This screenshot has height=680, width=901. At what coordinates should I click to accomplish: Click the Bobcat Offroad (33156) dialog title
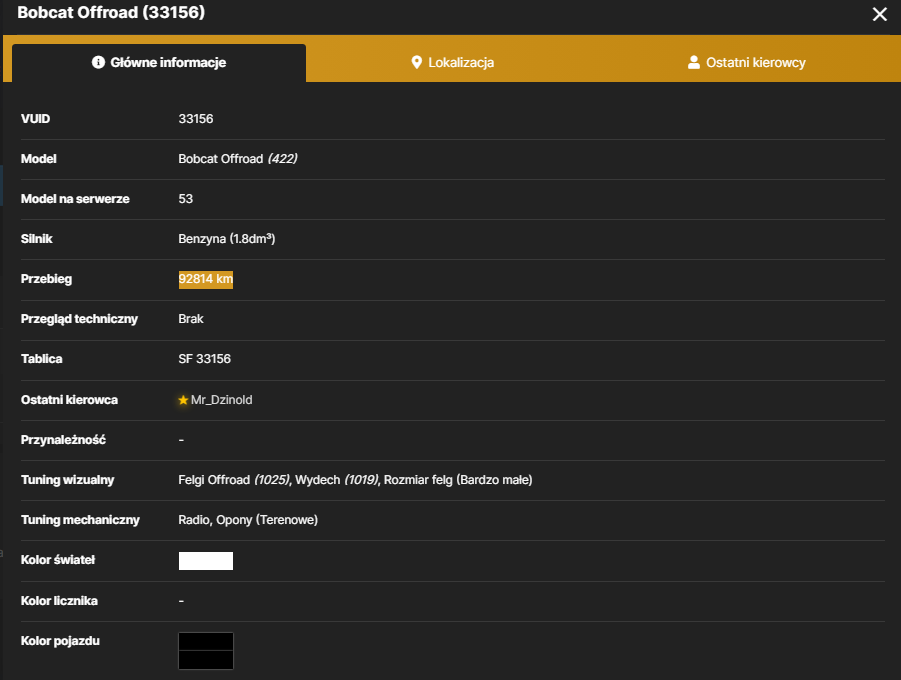pyautogui.click(x=111, y=13)
